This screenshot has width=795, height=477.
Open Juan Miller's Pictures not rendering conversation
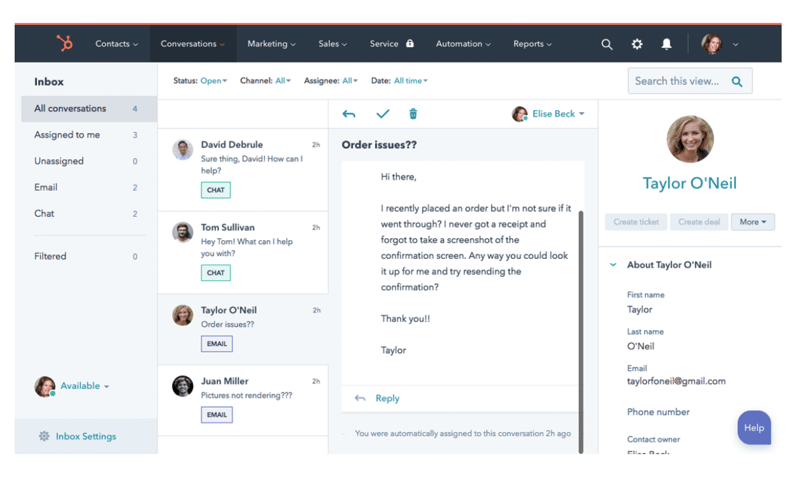point(243,400)
